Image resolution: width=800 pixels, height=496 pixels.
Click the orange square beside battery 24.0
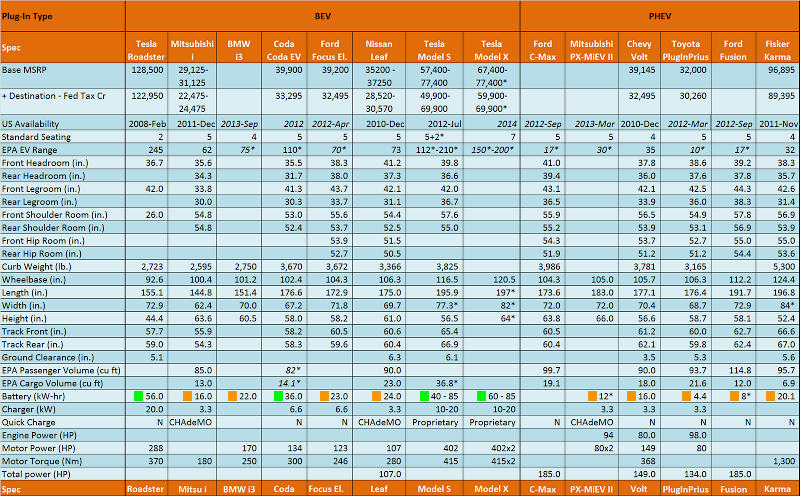(x=377, y=396)
